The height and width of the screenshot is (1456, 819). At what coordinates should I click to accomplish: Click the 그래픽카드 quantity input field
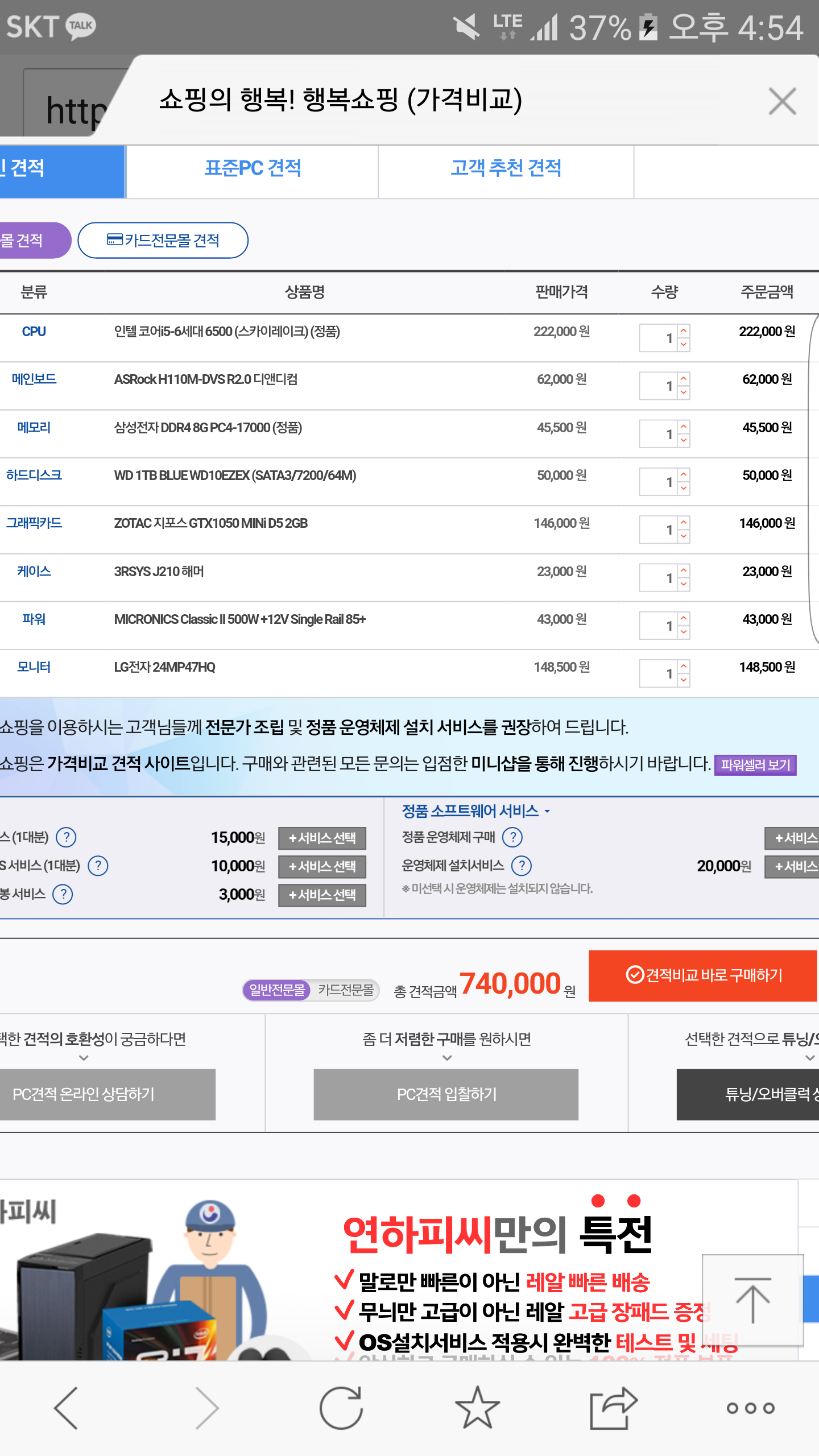click(x=658, y=530)
